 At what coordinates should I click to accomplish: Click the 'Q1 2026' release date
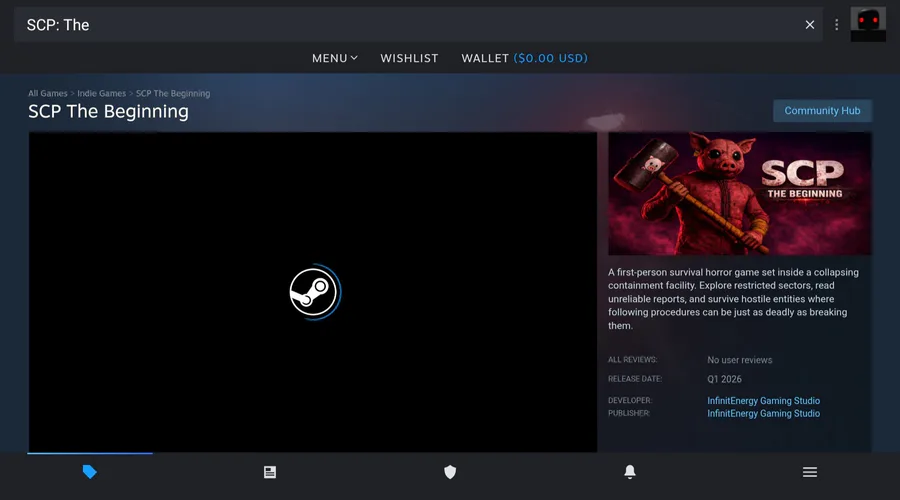coord(724,379)
